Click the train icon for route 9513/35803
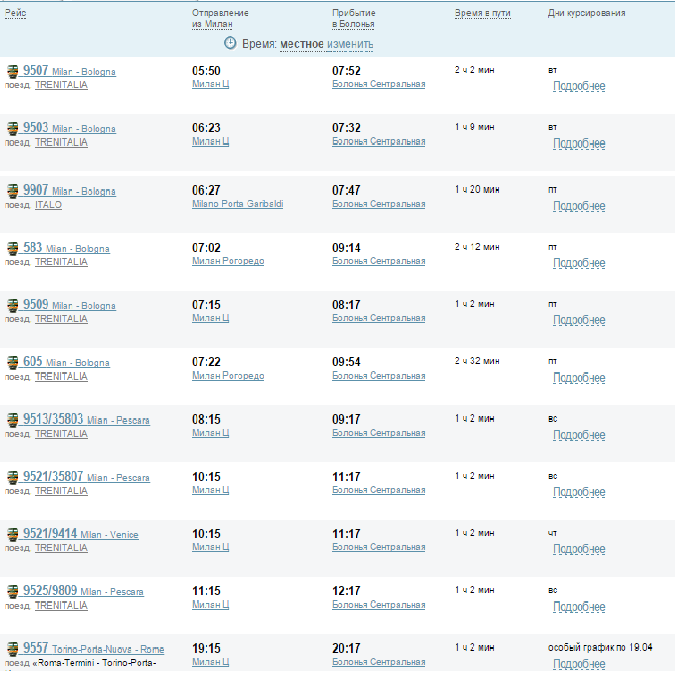The height and width of the screenshot is (686, 697). coord(13,420)
